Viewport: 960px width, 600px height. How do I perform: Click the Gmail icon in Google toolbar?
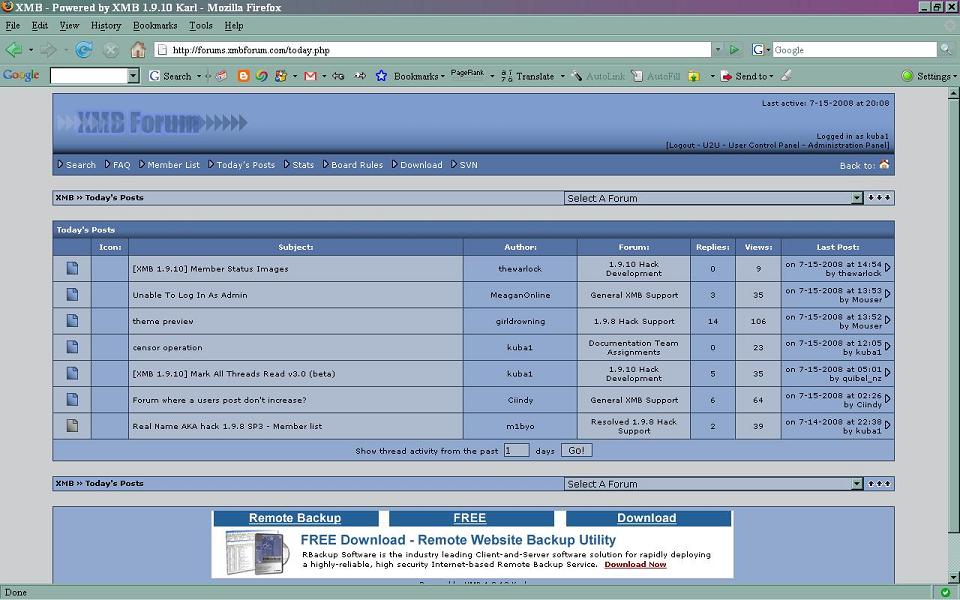click(x=310, y=76)
